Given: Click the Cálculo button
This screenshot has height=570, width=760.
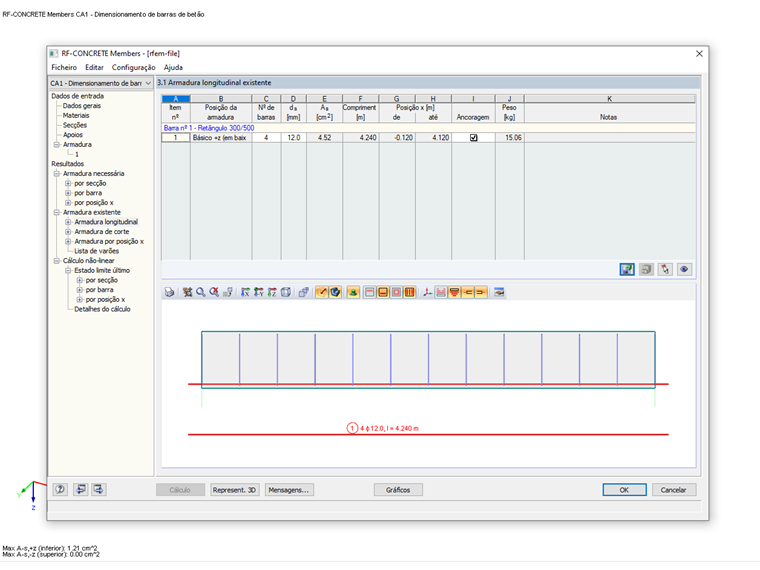Looking at the screenshot, I should [180, 490].
